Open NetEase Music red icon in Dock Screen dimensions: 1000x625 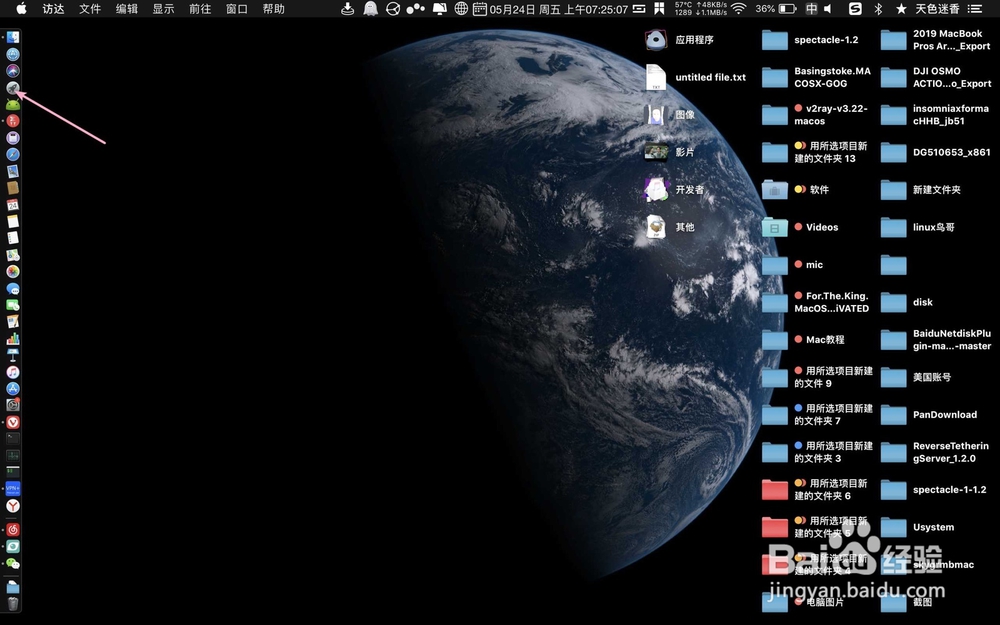point(13,529)
